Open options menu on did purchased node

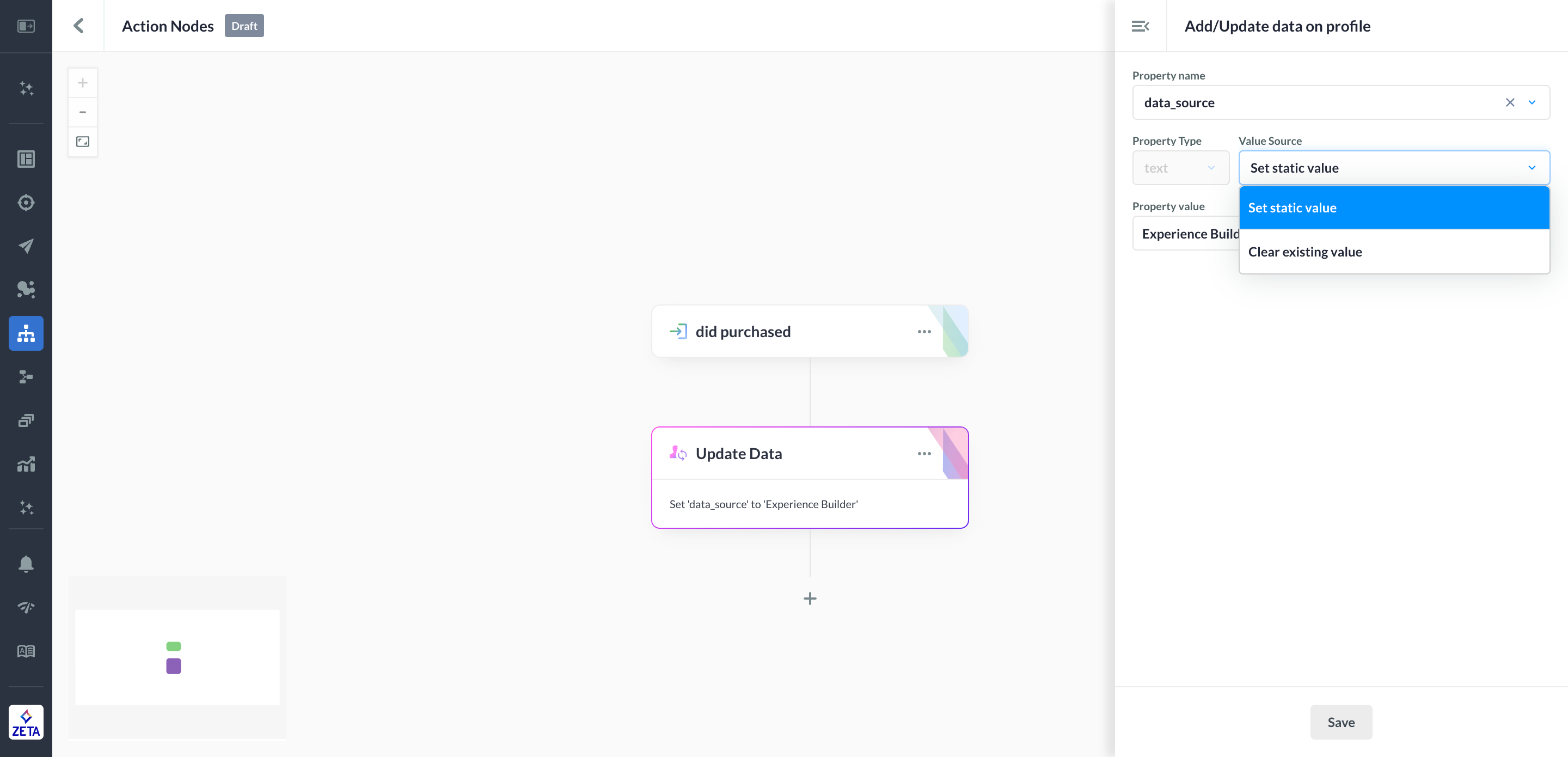click(924, 332)
